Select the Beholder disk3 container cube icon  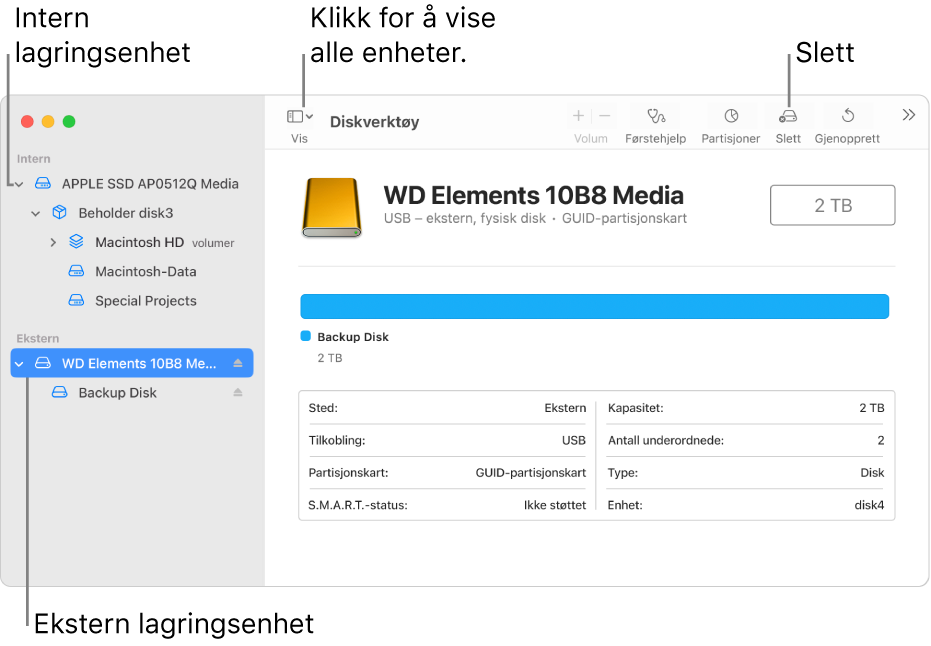click(59, 213)
